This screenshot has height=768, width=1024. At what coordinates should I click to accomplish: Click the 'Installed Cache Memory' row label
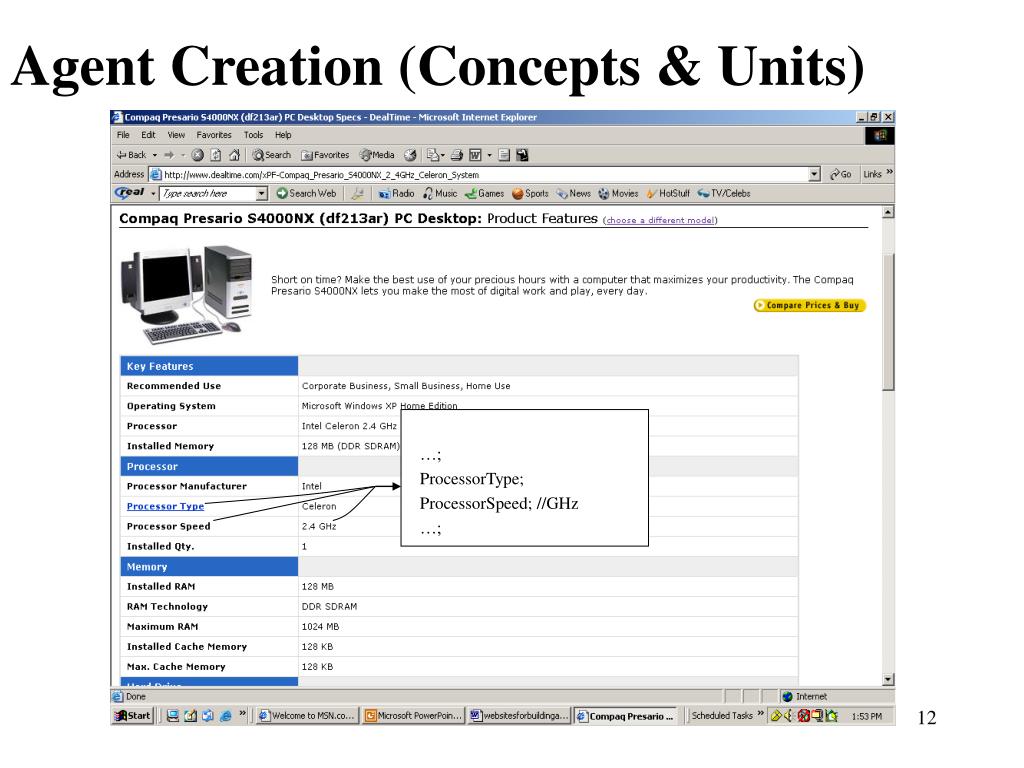(x=187, y=647)
